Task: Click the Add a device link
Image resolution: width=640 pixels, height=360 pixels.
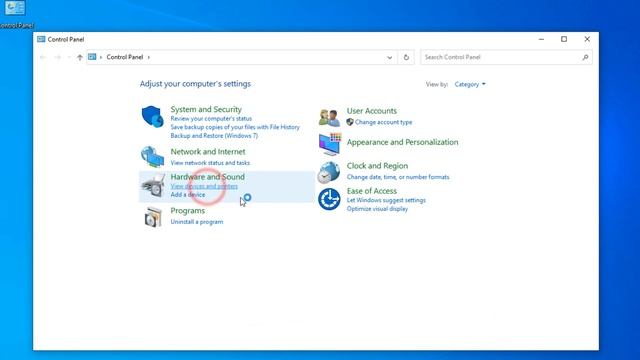Action: coord(188,195)
